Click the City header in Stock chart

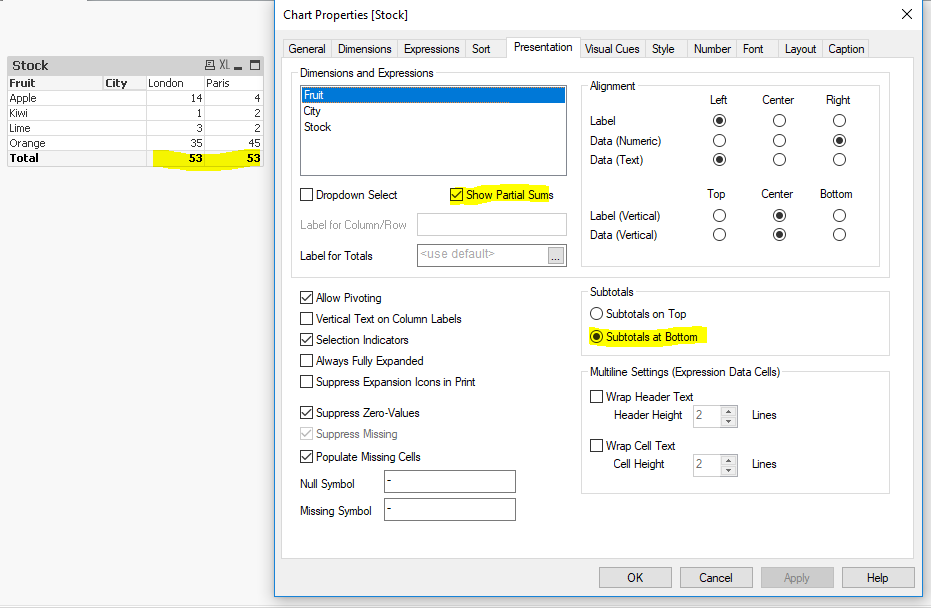(x=125, y=83)
